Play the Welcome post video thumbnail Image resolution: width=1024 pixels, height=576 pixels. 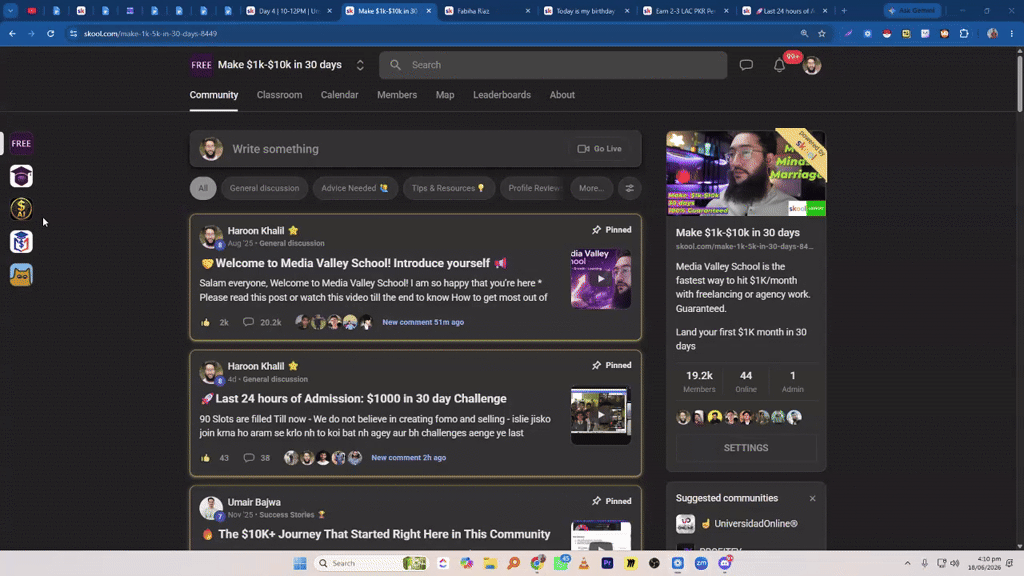tap(601, 278)
